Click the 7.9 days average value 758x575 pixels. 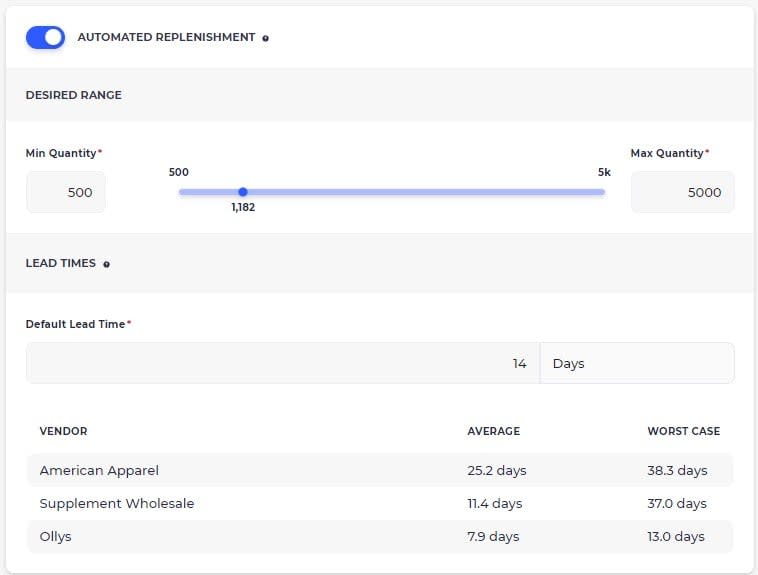click(x=493, y=536)
